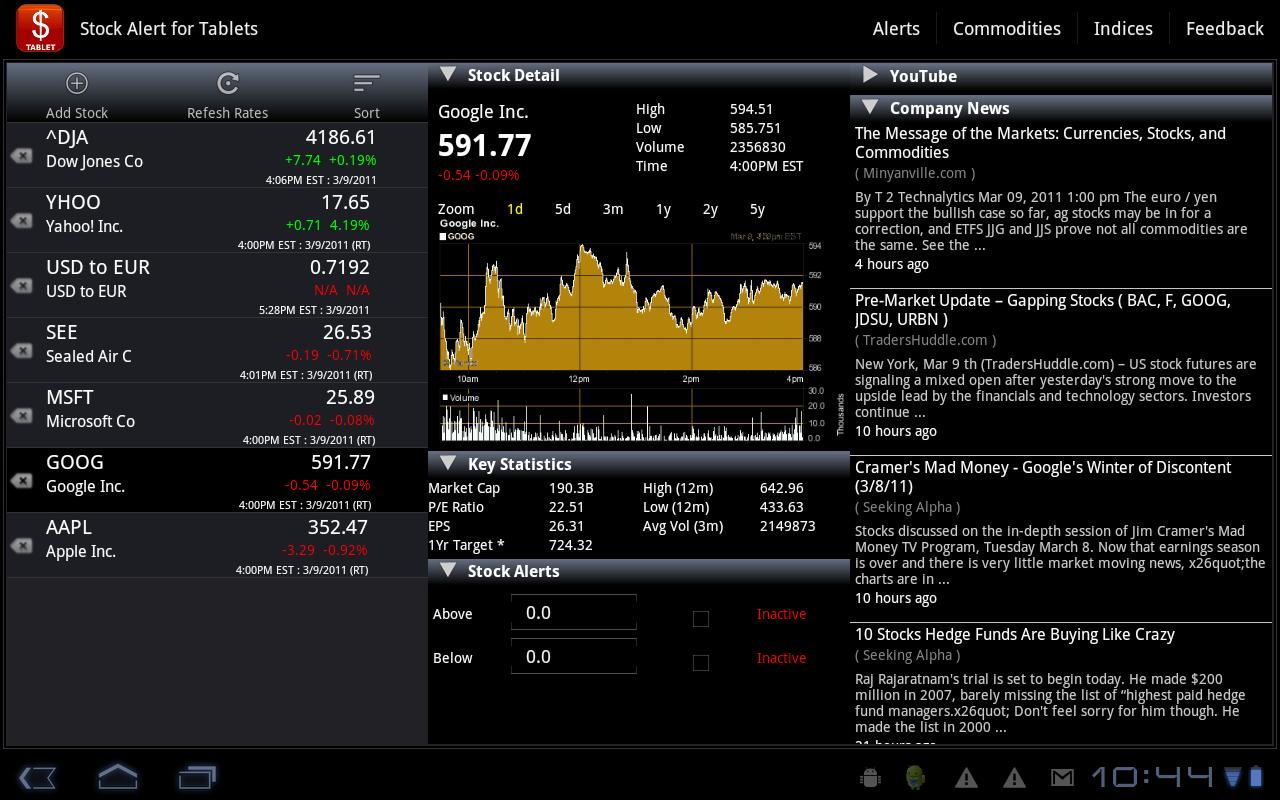Delete the YHOO row using its X icon

click(21, 221)
